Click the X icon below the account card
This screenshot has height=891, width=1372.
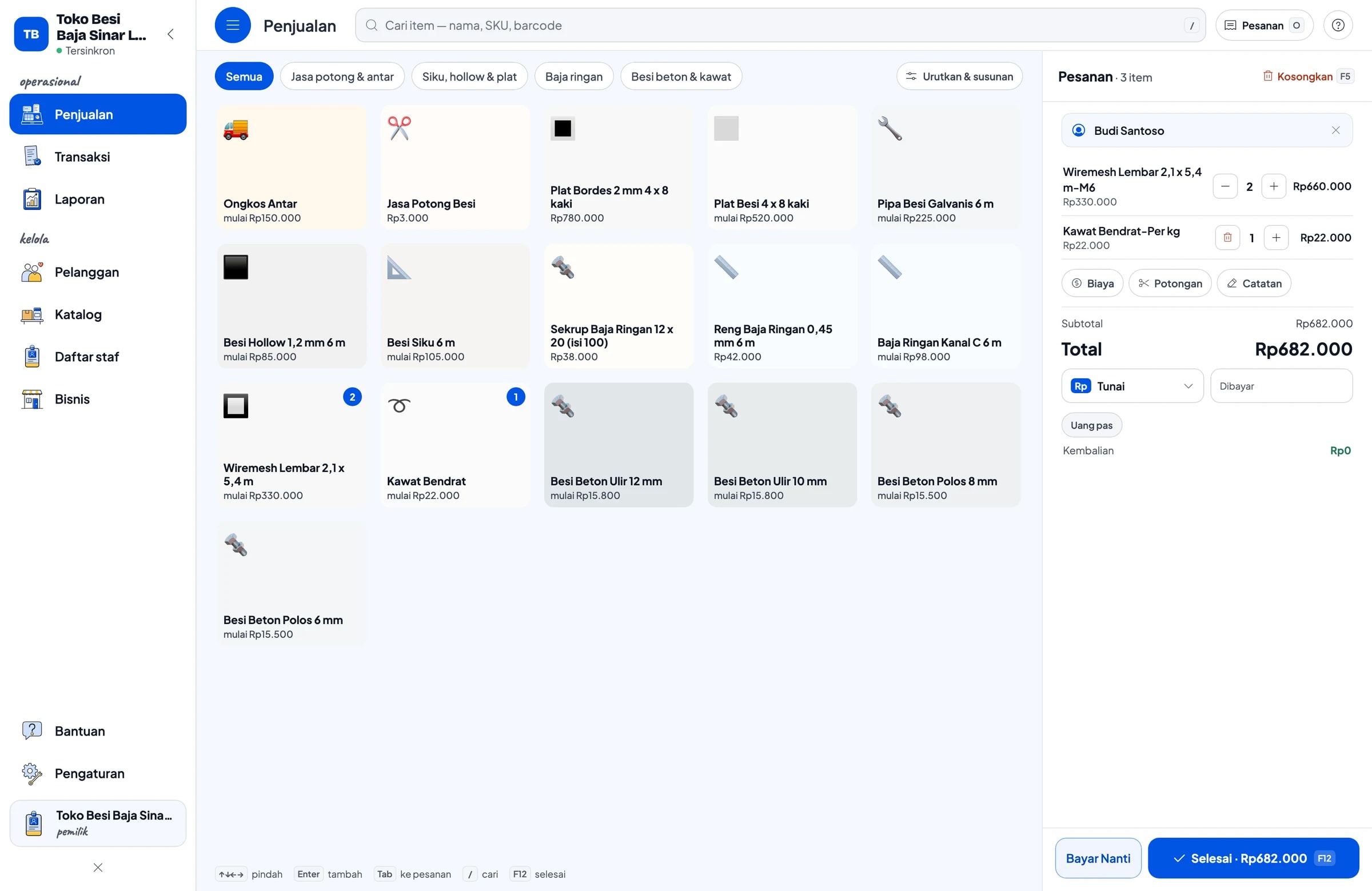[98, 867]
